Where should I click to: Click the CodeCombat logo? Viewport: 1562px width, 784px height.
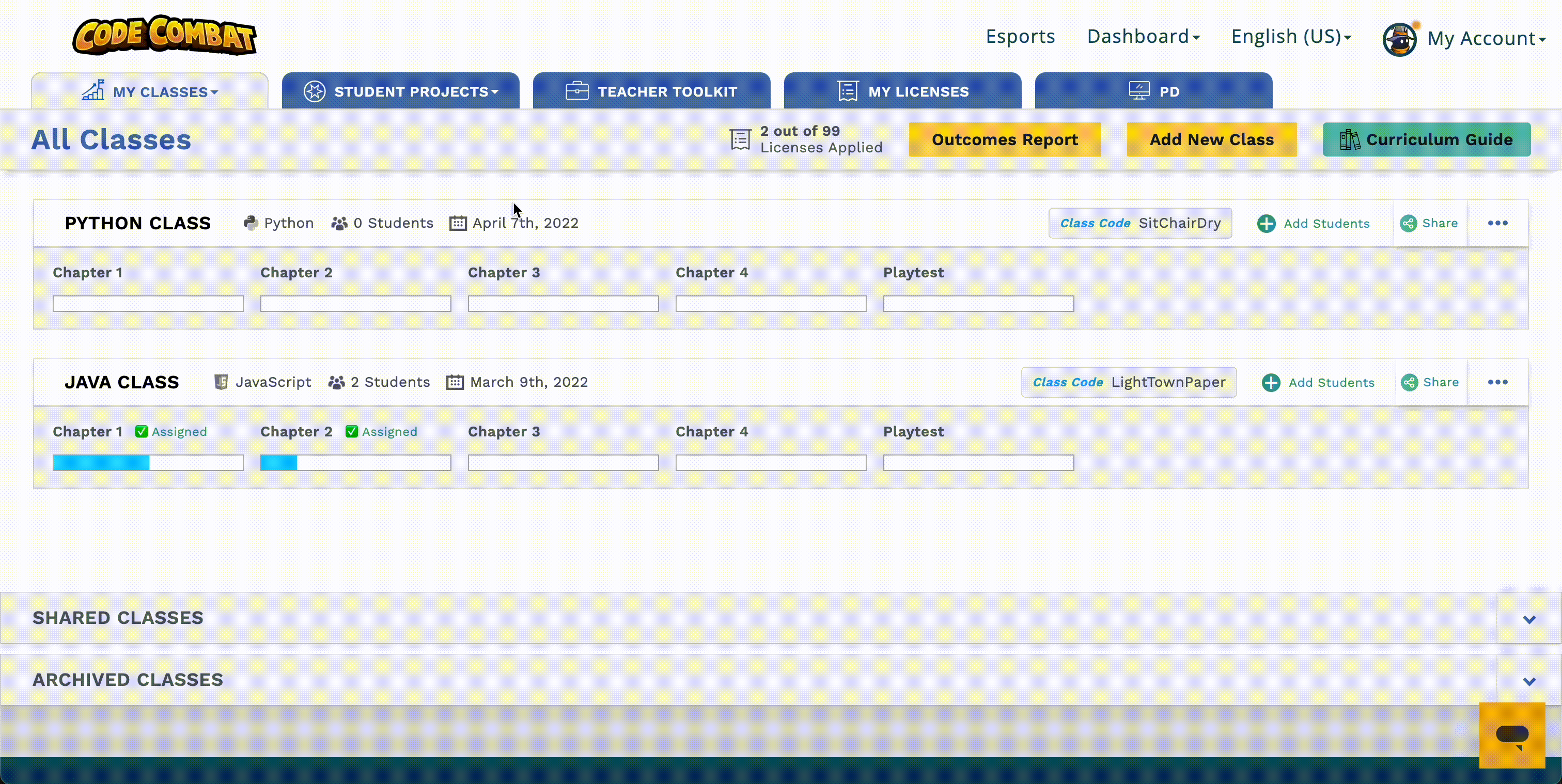[x=164, y=36]
